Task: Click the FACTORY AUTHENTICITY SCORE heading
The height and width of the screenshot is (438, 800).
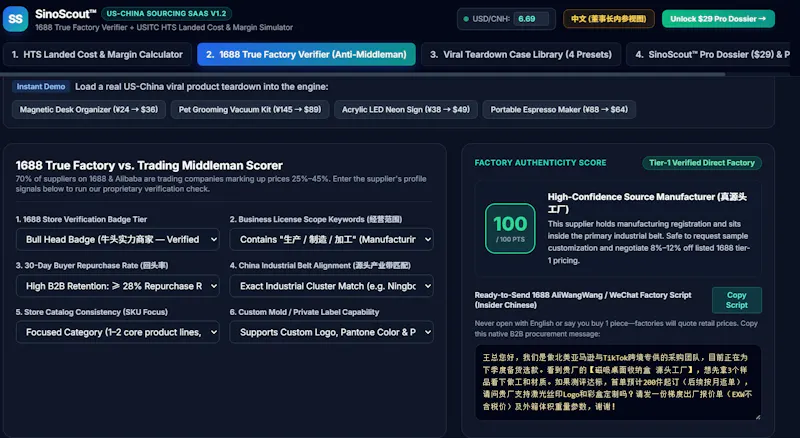Action: pyautogui.click(x=540, y=163)
